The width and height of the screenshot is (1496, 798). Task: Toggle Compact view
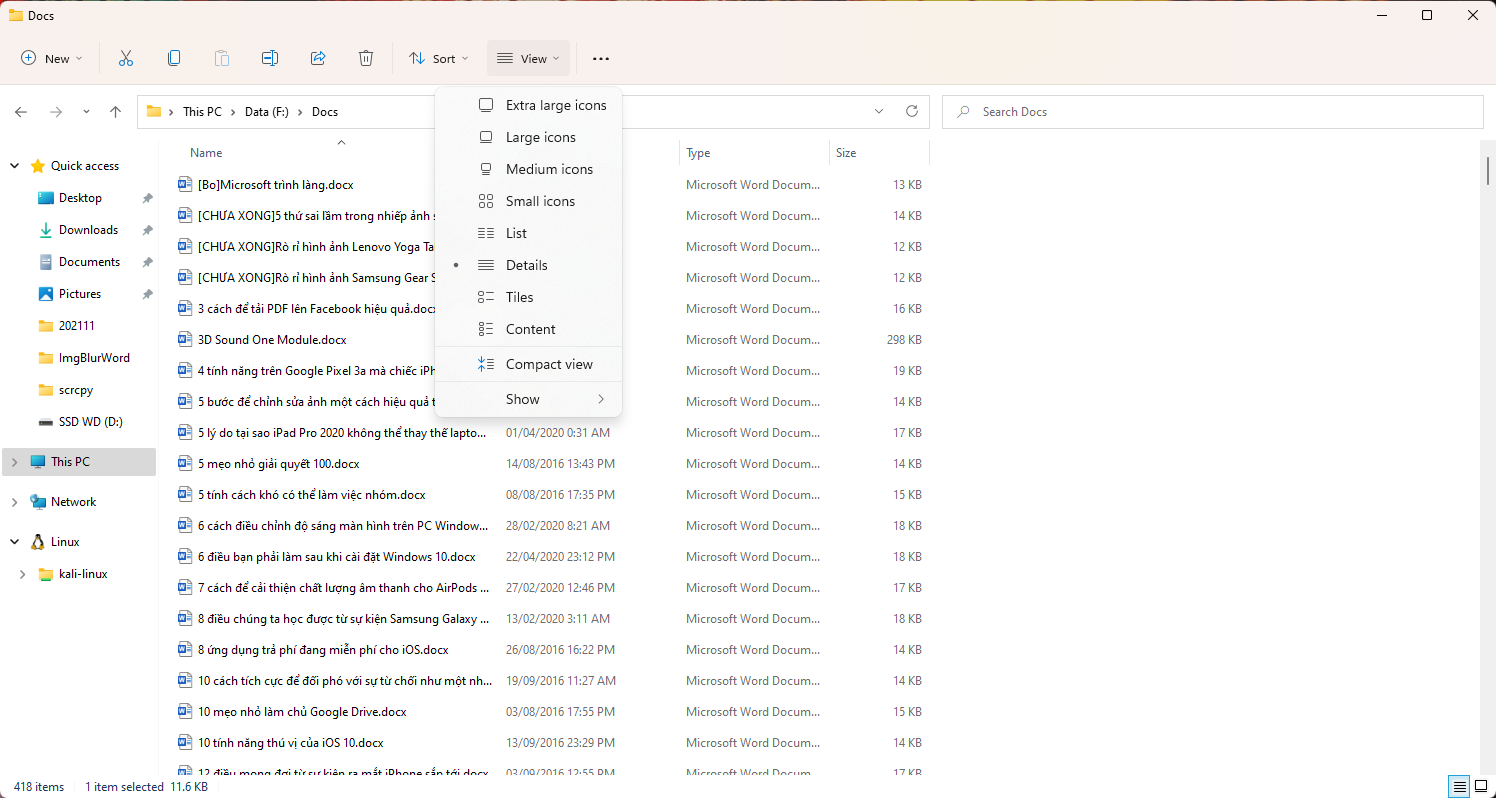click(529, 364)
